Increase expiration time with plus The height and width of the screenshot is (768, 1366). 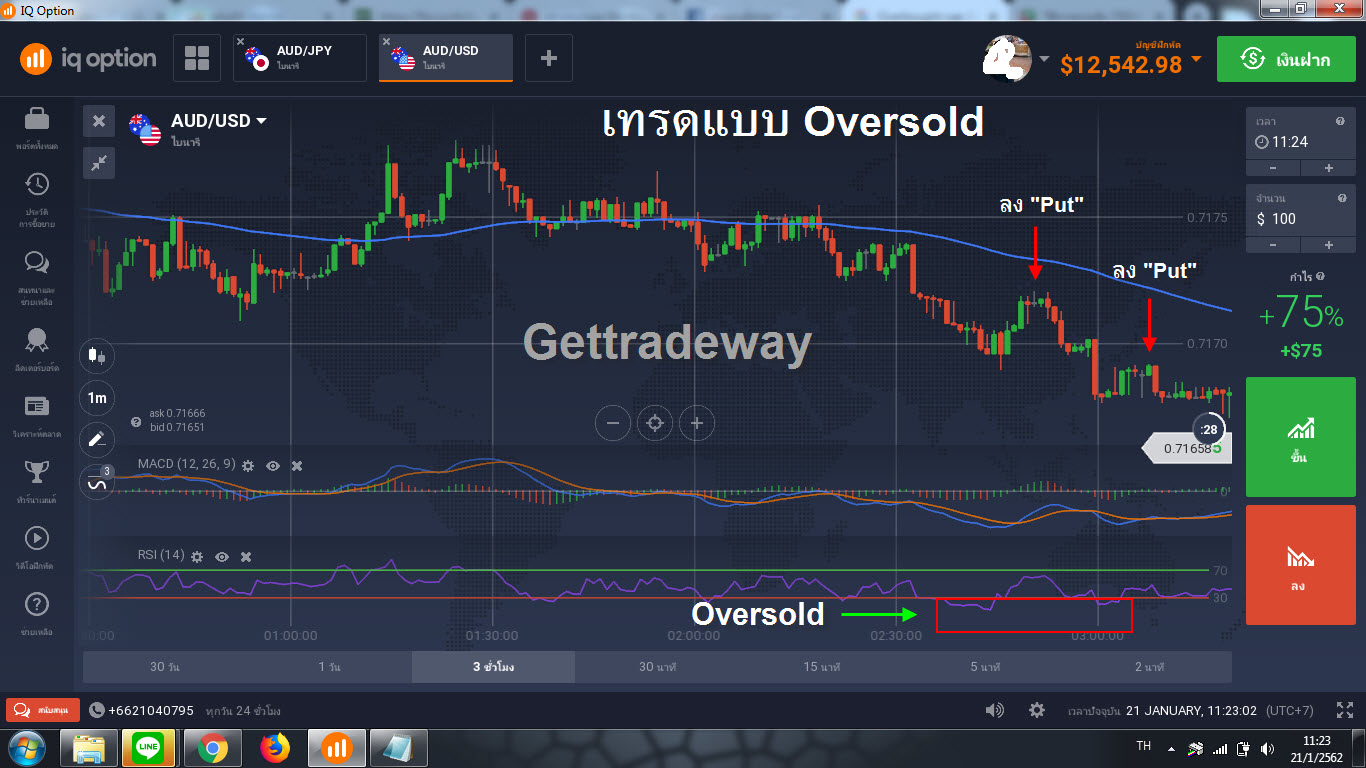(x=1329, y=168)
